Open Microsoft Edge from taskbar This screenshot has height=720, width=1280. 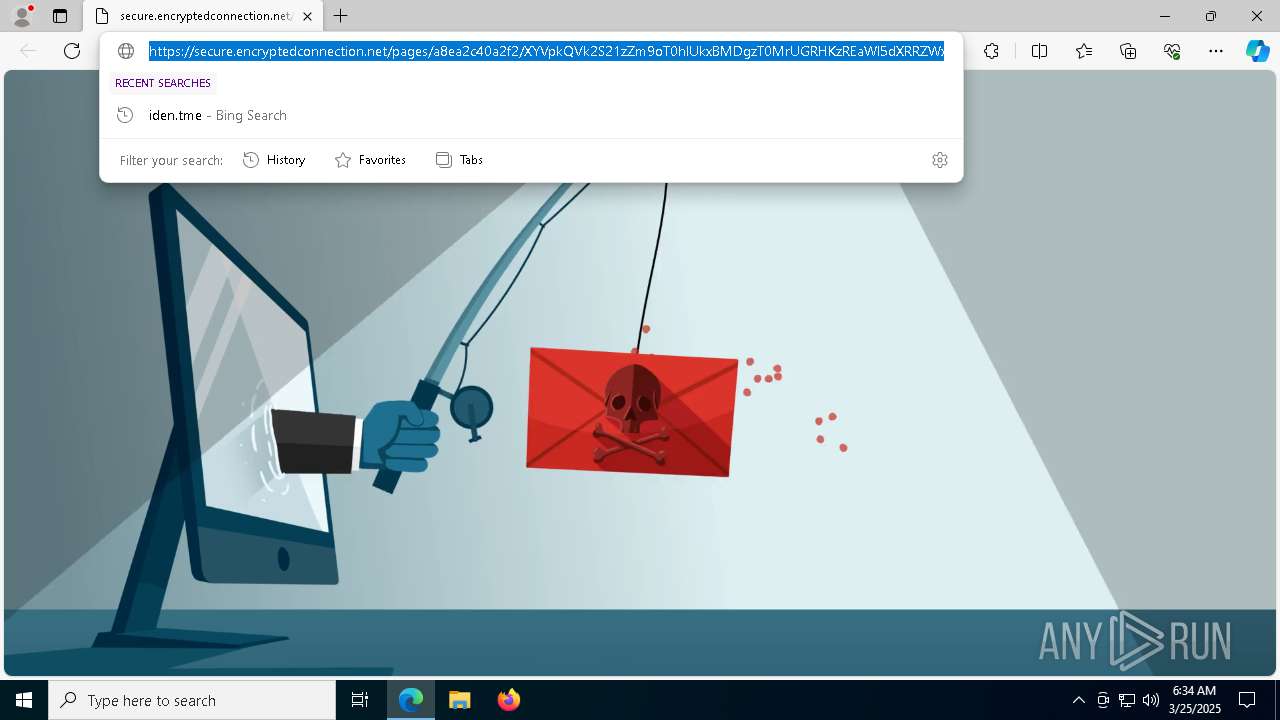tap(411, 700)
